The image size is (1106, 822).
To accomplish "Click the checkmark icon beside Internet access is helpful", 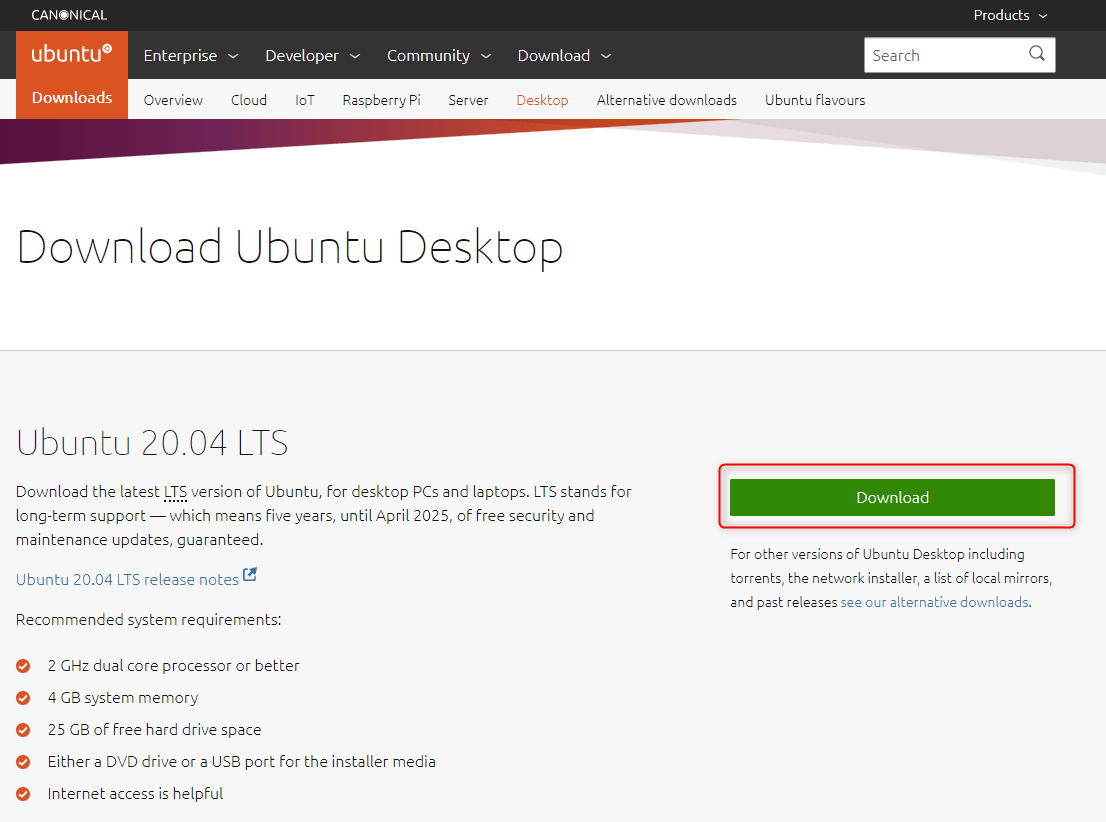I will click(x=23, y=793).
